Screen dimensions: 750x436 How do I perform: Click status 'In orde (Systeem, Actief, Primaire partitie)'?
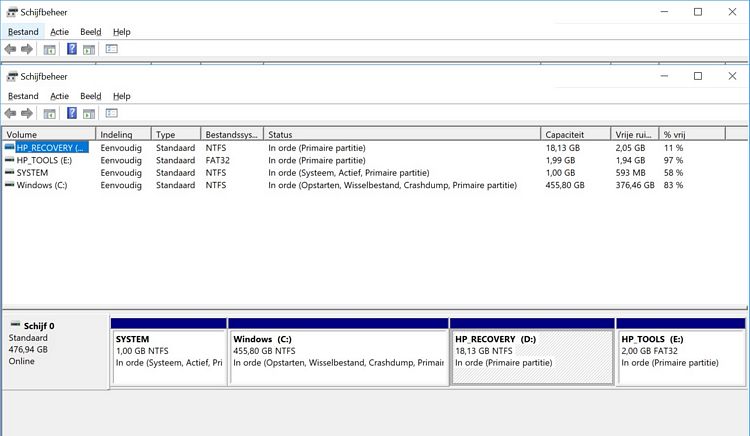349,173
